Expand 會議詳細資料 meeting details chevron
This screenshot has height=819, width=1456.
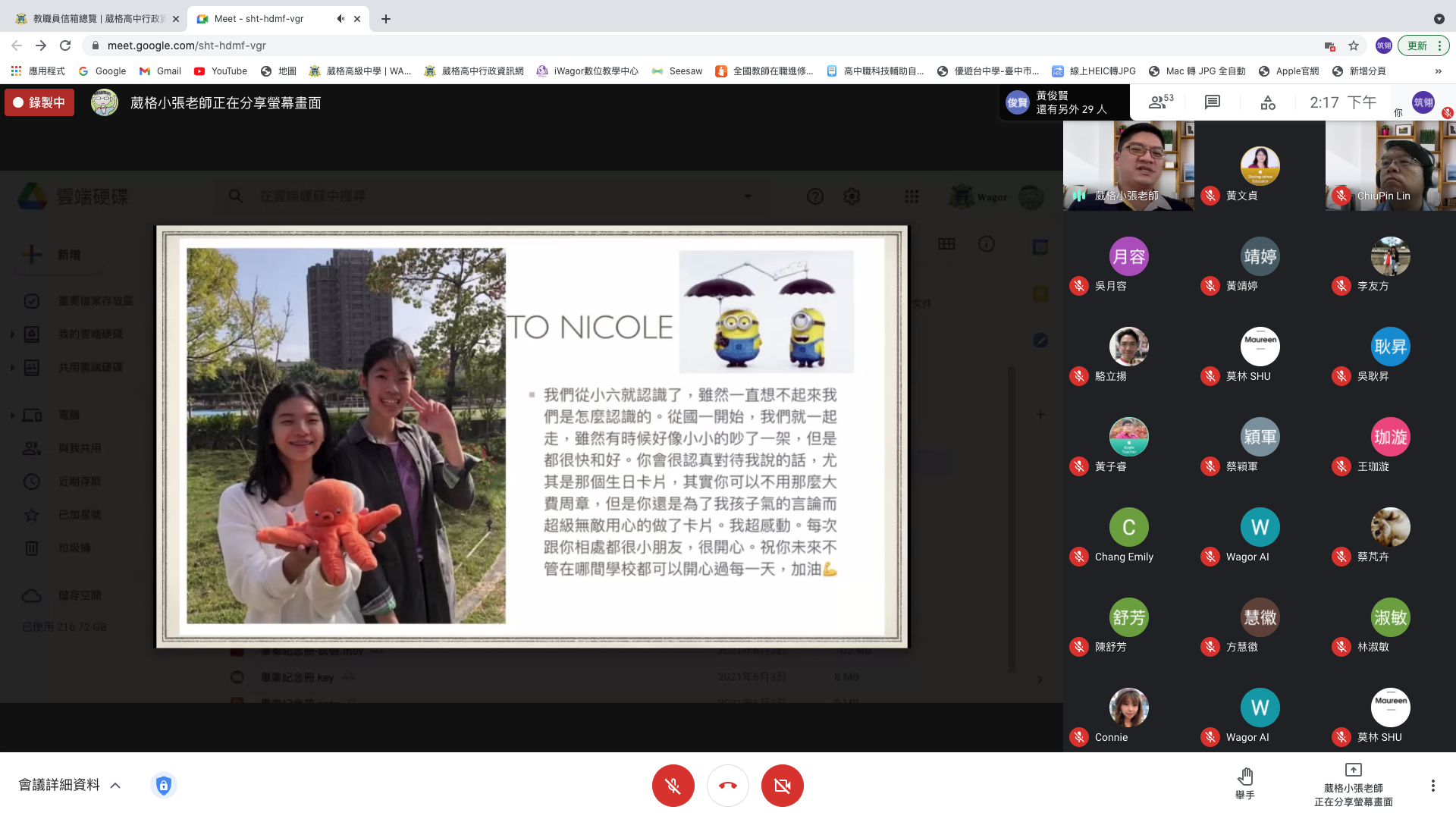pyautogui.click(x=115, y=786)
